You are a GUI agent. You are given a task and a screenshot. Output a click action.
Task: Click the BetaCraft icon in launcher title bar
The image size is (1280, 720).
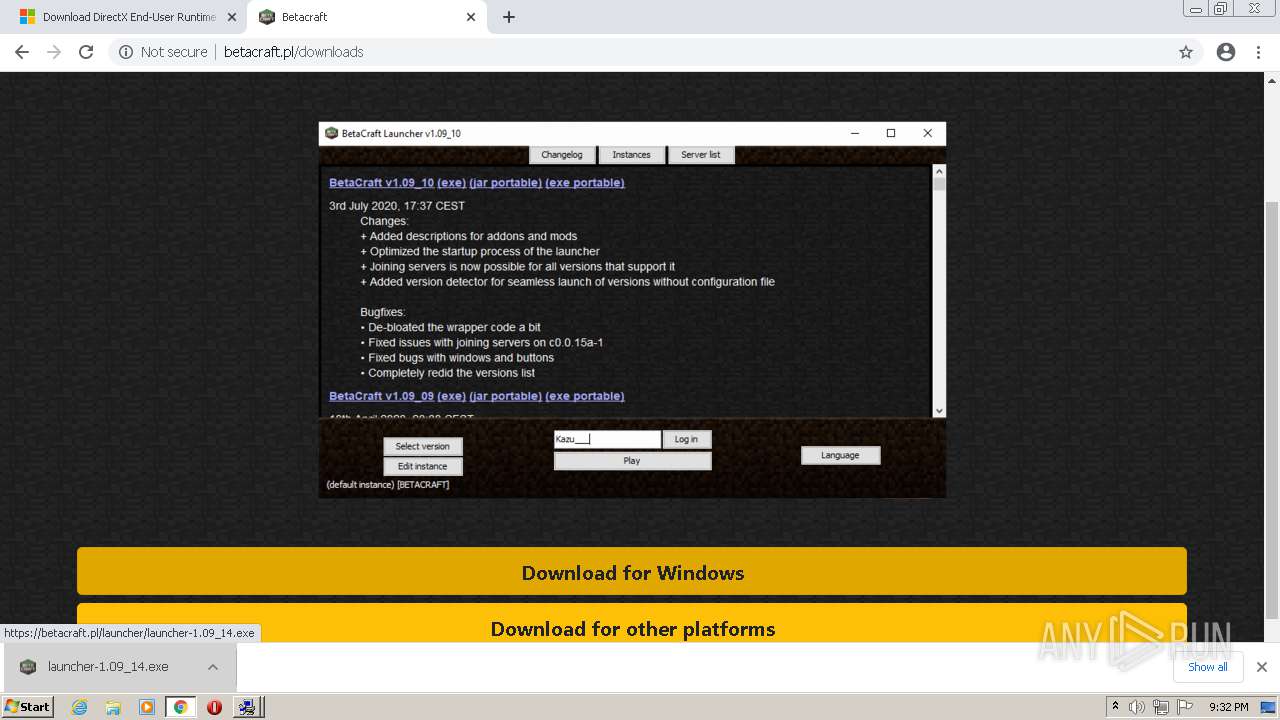(x=332, y=133)
